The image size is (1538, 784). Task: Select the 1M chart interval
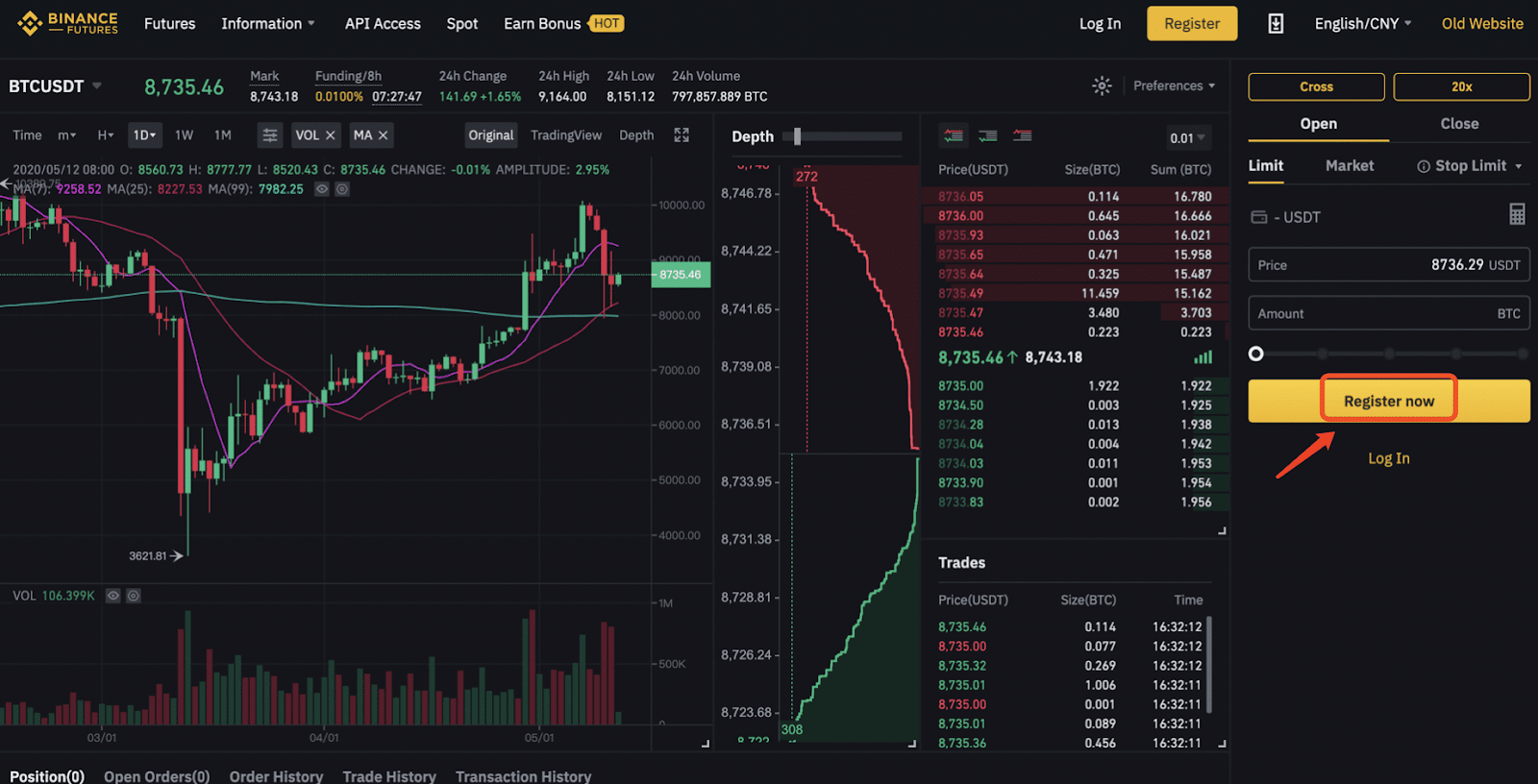click(223, 135)
